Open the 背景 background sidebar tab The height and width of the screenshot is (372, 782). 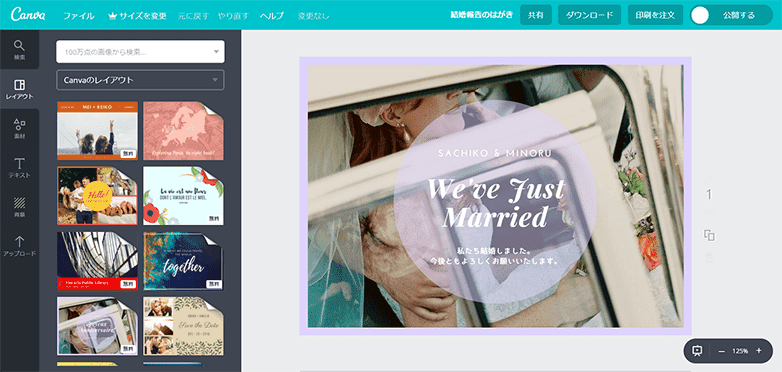coord(19,207)
